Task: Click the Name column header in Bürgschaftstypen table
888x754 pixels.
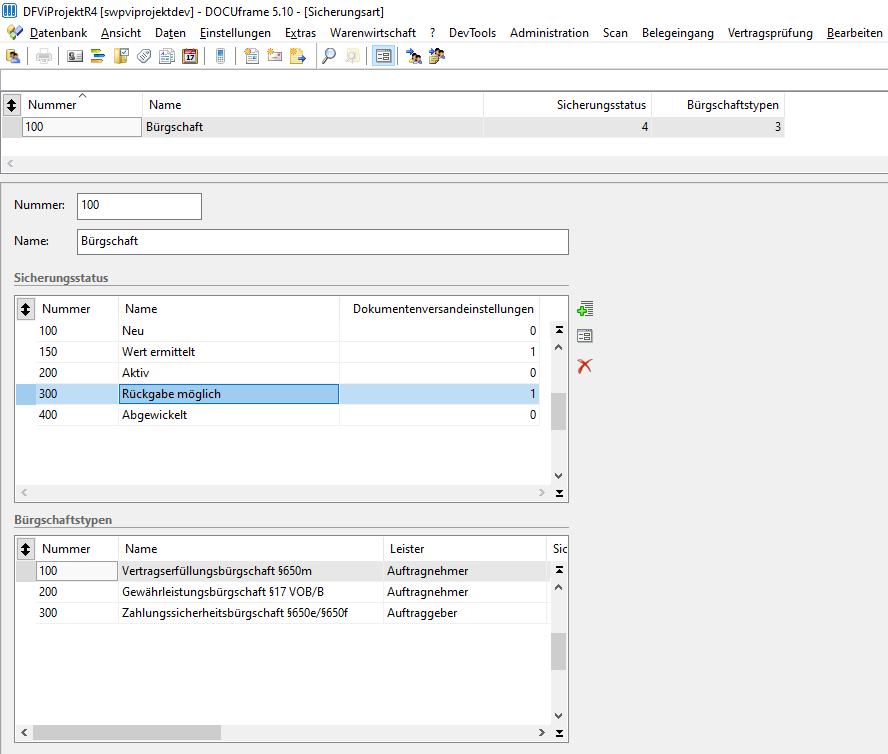Action: click(251, 549)
